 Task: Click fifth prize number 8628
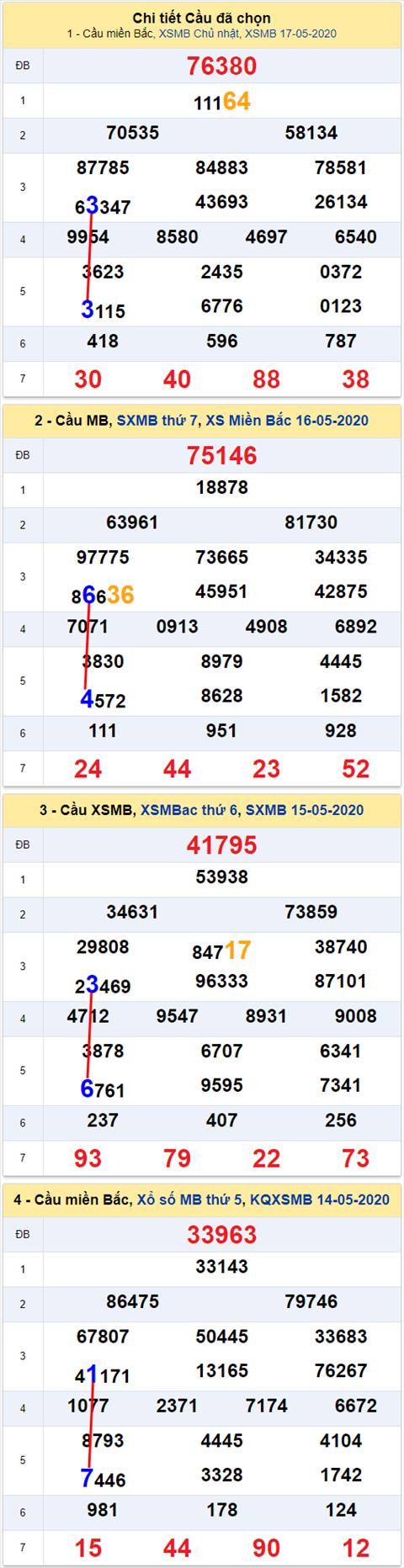222,696
